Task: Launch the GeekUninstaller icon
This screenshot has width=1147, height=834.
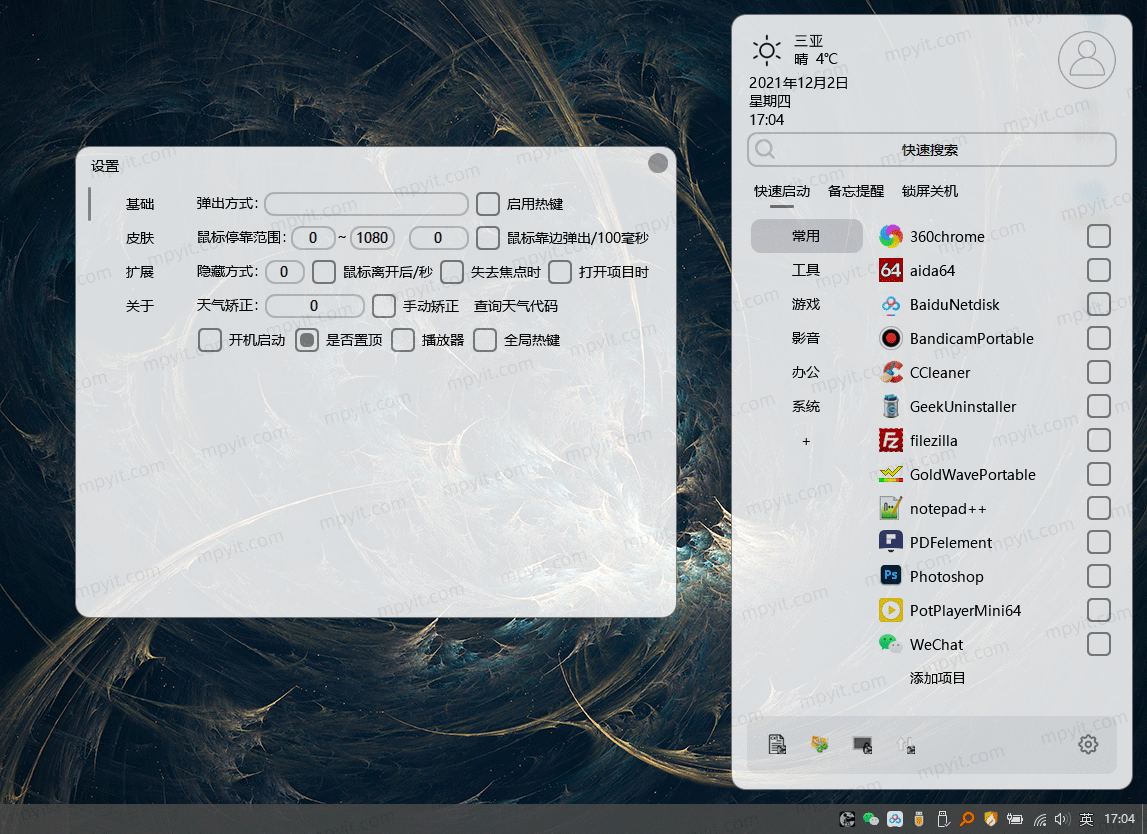Action: coord(890,407)
